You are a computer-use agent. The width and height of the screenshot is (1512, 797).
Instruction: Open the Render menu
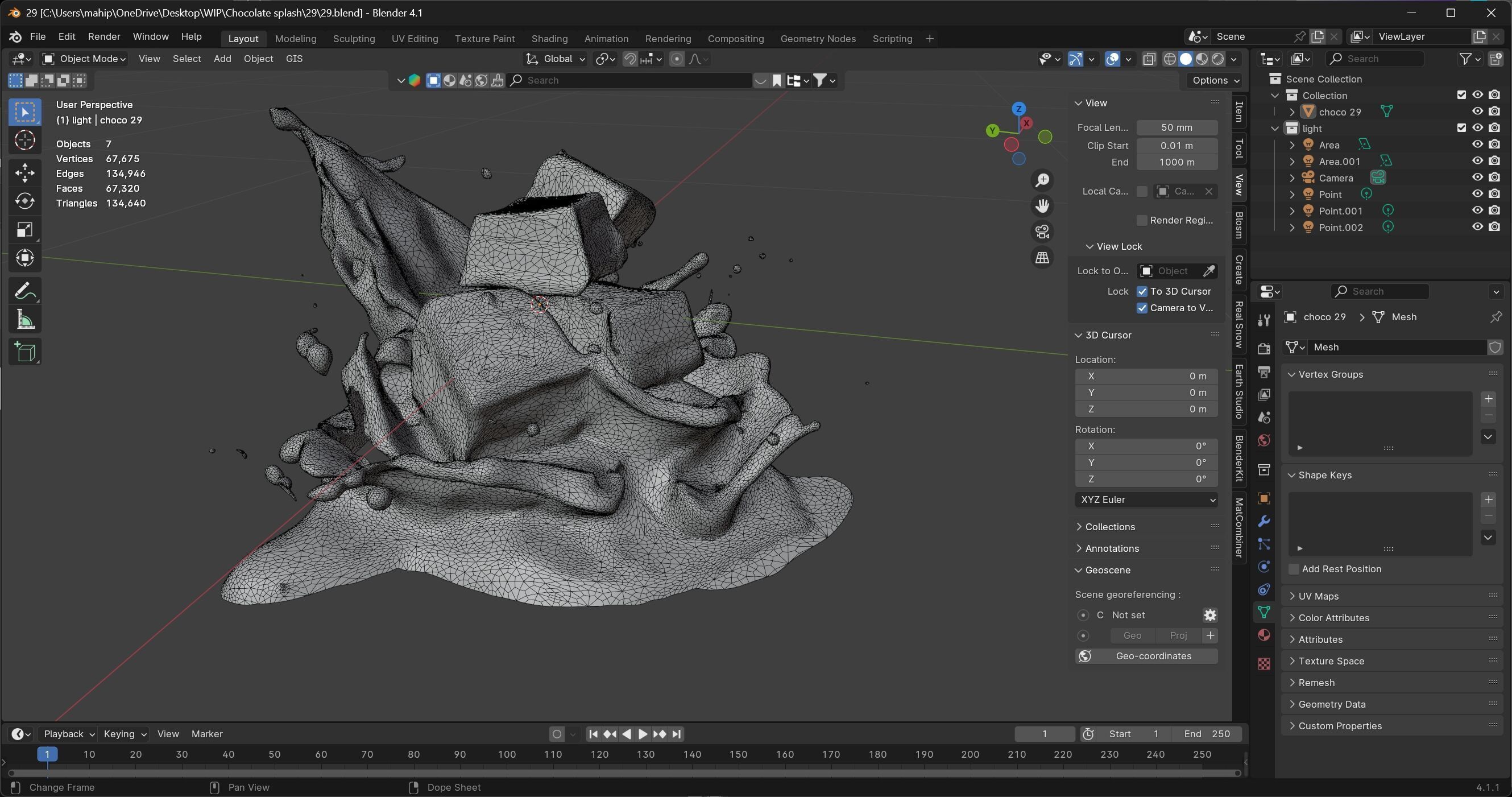[104, 36]
